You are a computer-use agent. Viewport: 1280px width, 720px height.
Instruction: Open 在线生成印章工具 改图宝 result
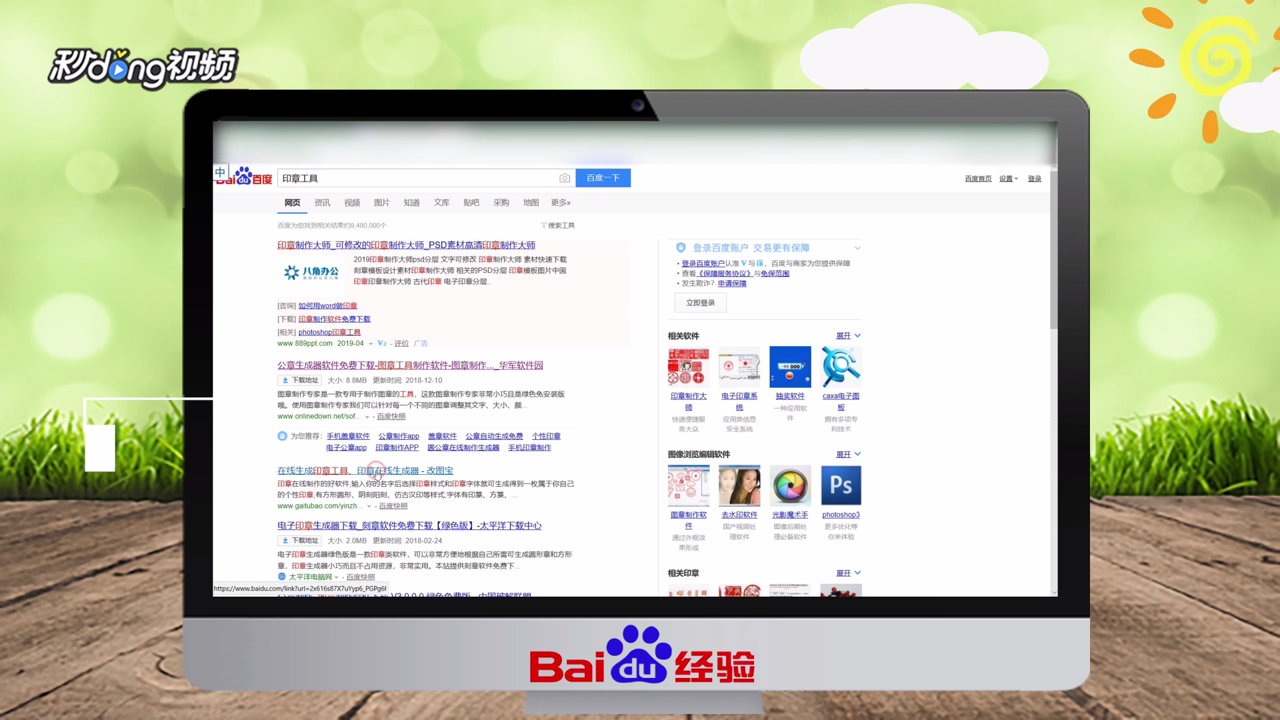click(x=365, y=471)
